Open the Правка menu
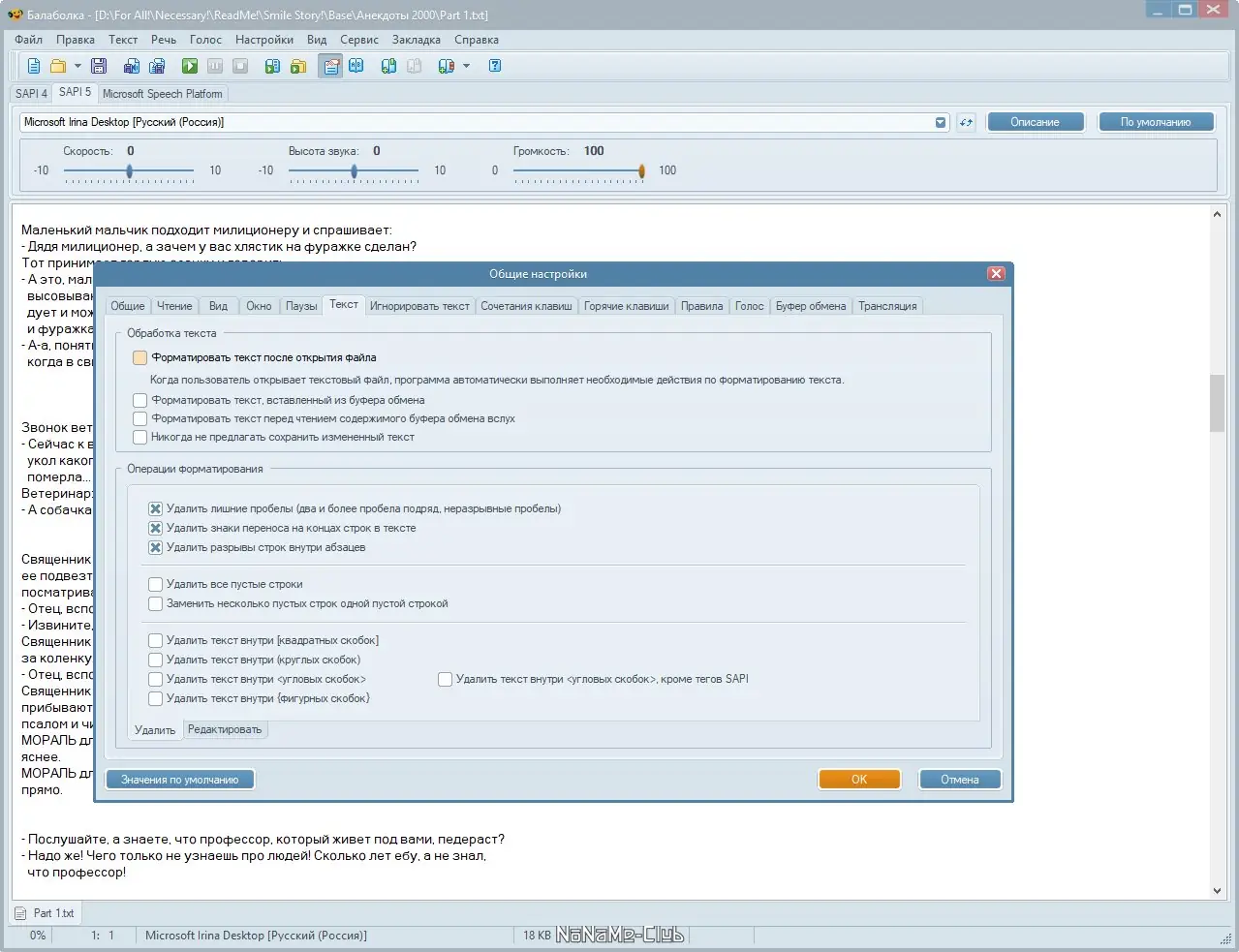Screen dimensions: 1239x952 pos(76,40)
